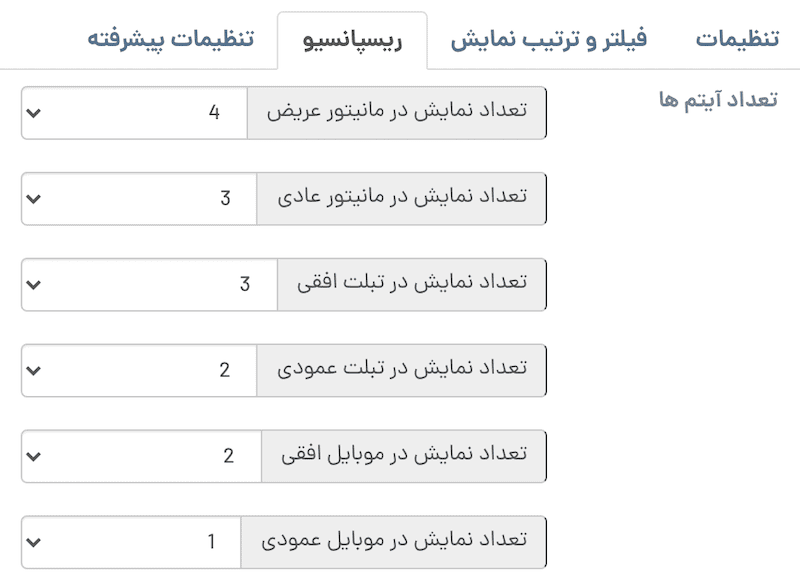Open the فیلتر و ترتیب نمایش tab
800x582 pixels.
(x=549, y=40)
